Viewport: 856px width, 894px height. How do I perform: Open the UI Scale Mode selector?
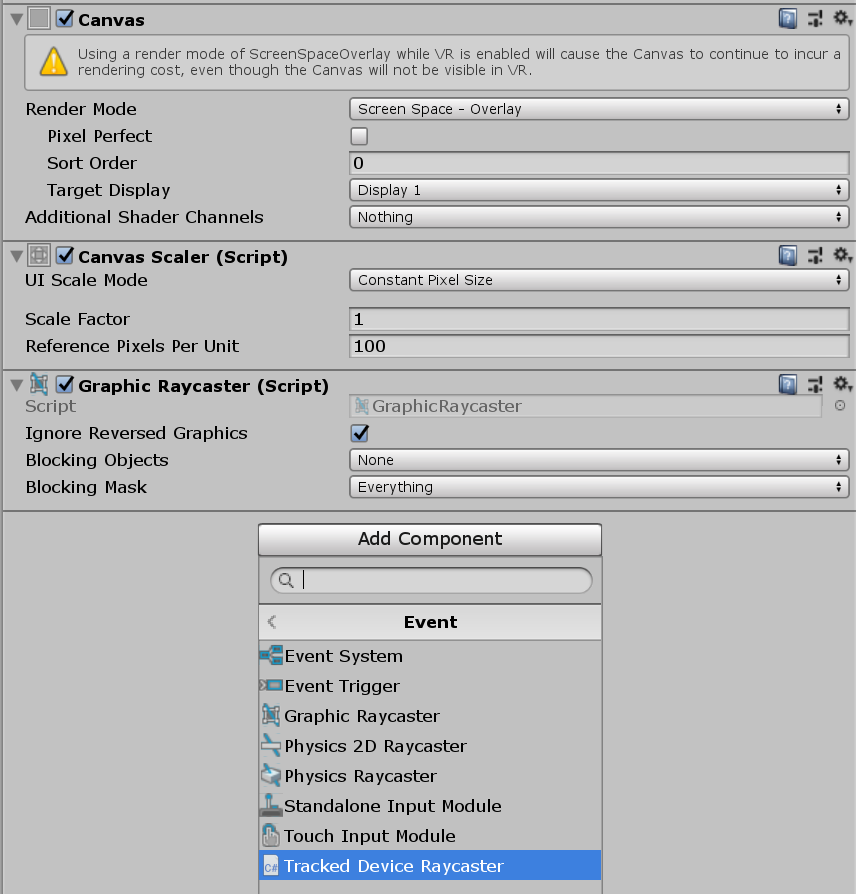coord(598,280)
